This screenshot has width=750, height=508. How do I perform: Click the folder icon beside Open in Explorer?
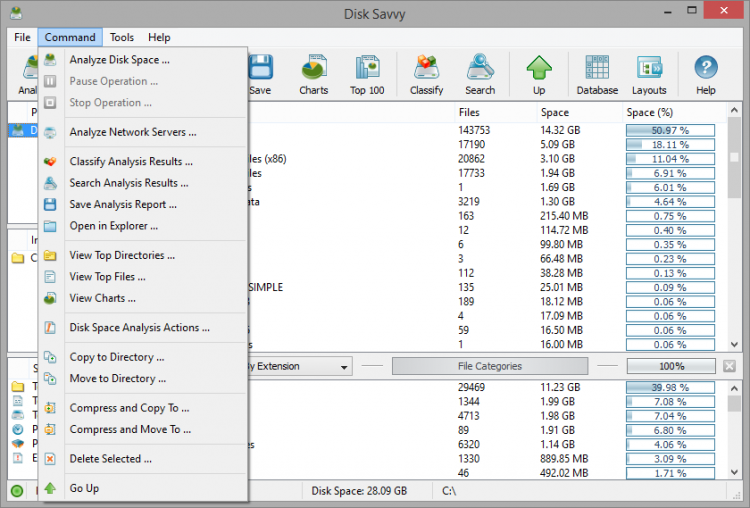tap(50, 226)
